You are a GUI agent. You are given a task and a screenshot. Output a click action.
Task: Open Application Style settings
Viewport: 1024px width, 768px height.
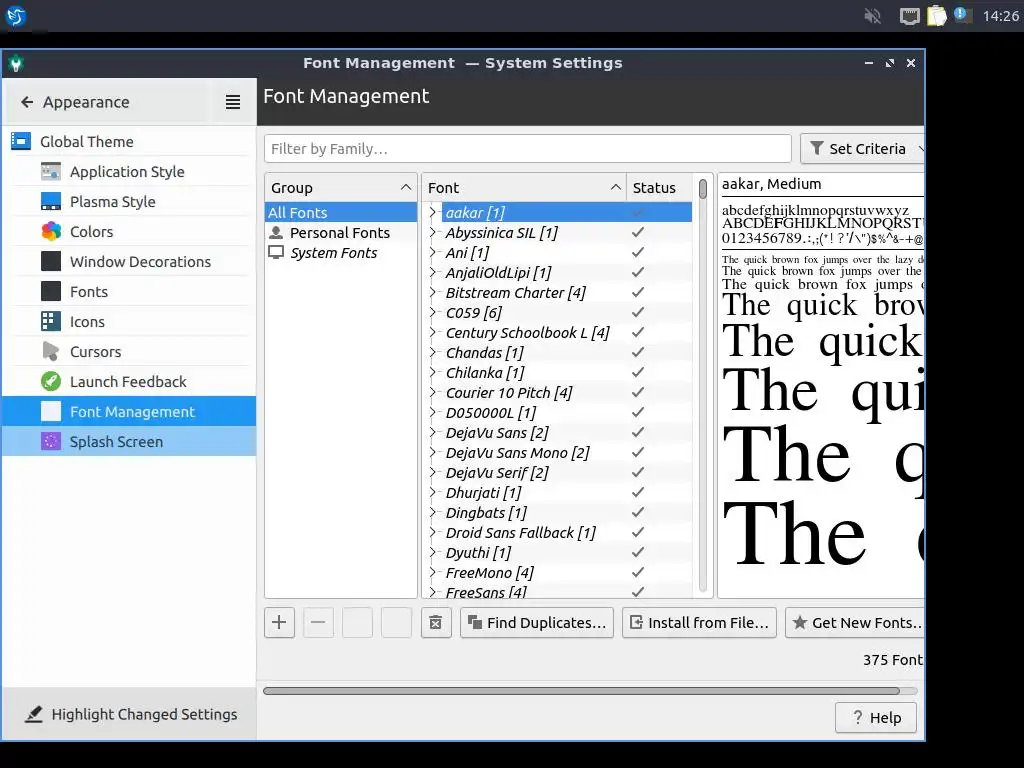click(129, 172)
